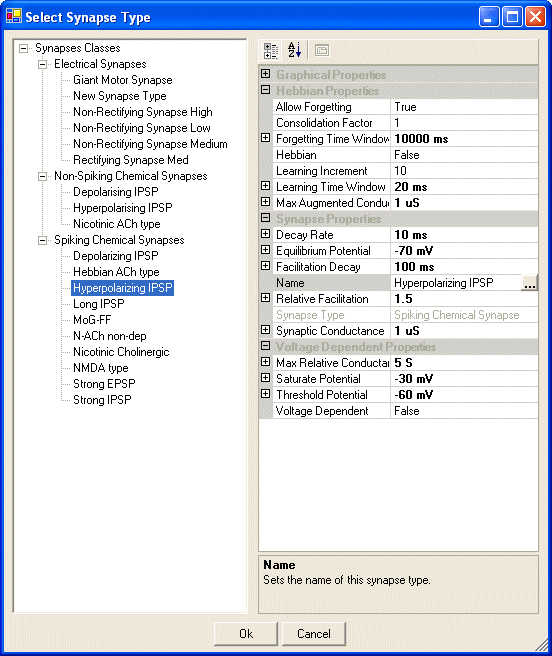The width and height of the screenshot is (552, 656).
Task: Edit the Name value Hyperpolarizing IPSP
Action: tap(456, 283)
